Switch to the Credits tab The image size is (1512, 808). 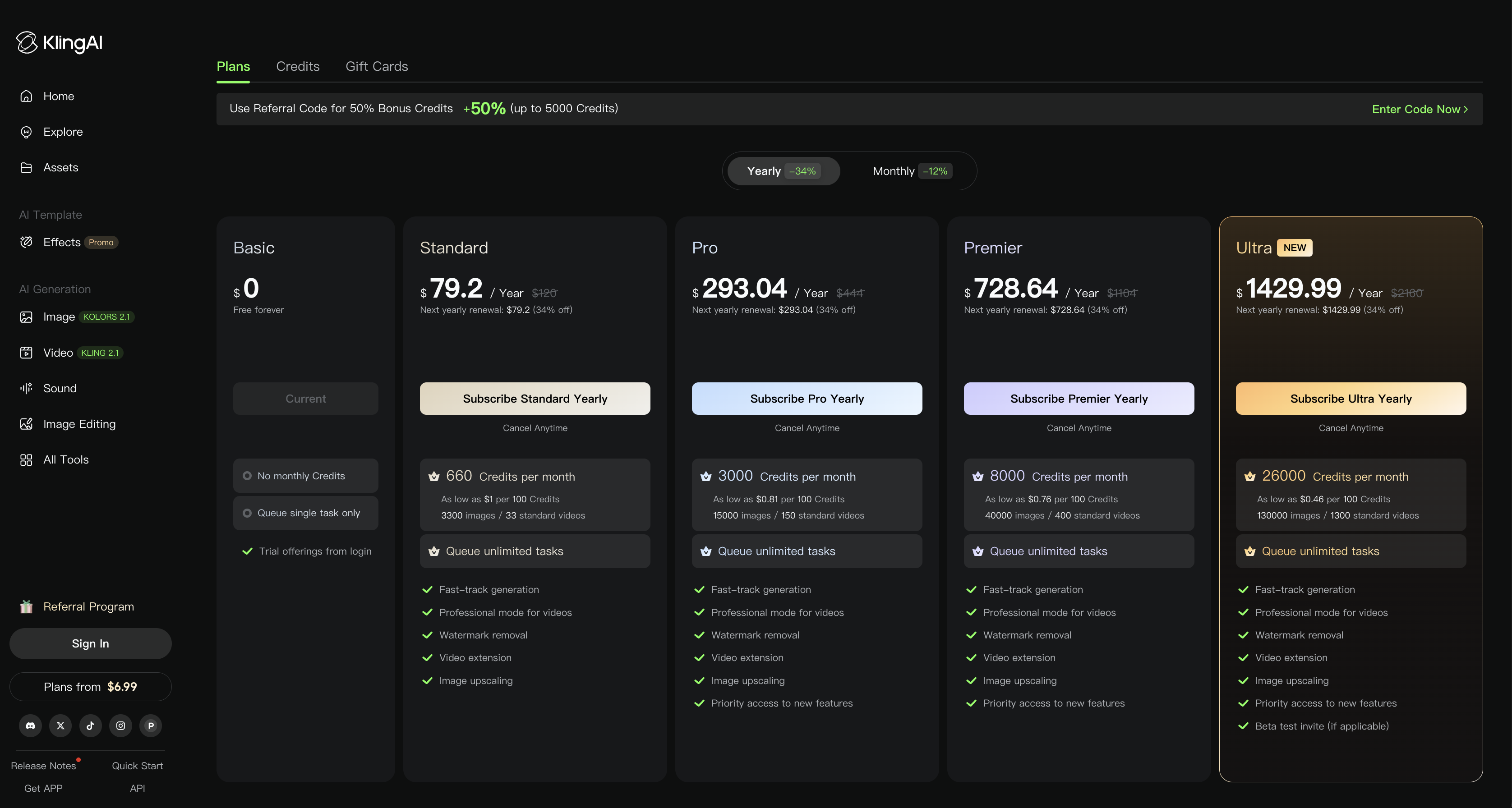tap(298, 66)
